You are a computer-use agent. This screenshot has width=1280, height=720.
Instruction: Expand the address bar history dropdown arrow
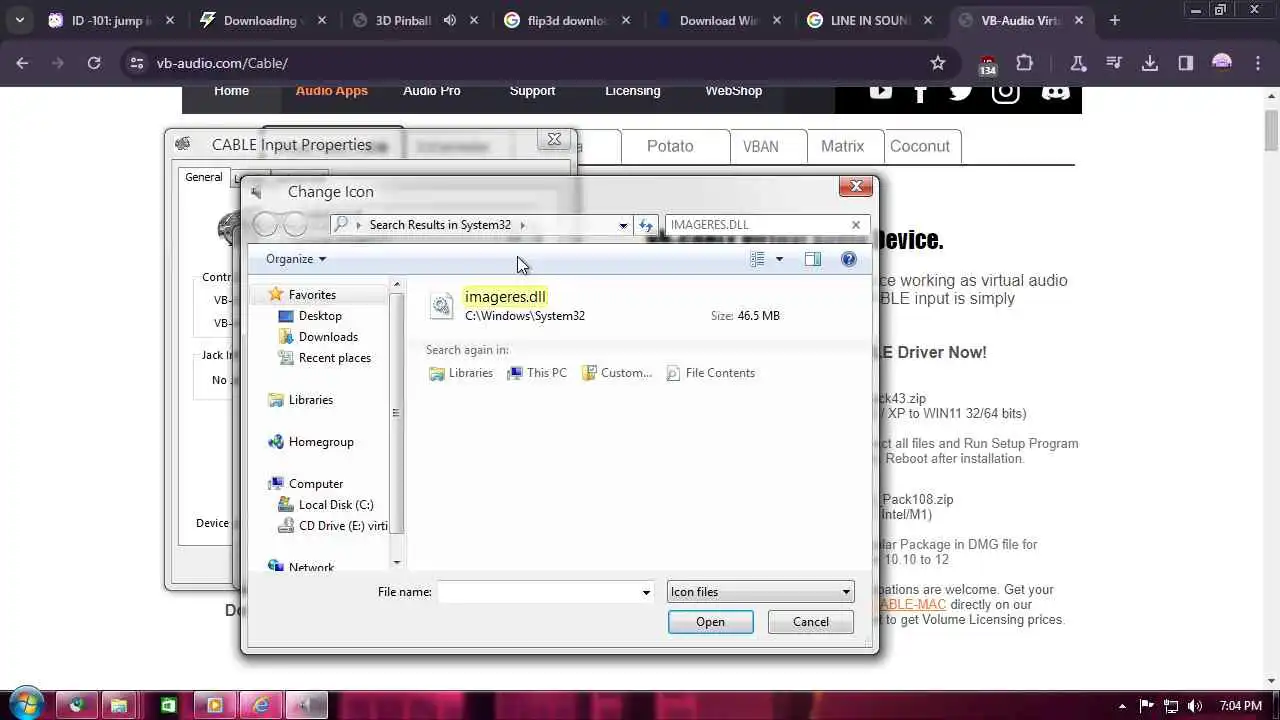pyautogui.click(x=623, y=225)
